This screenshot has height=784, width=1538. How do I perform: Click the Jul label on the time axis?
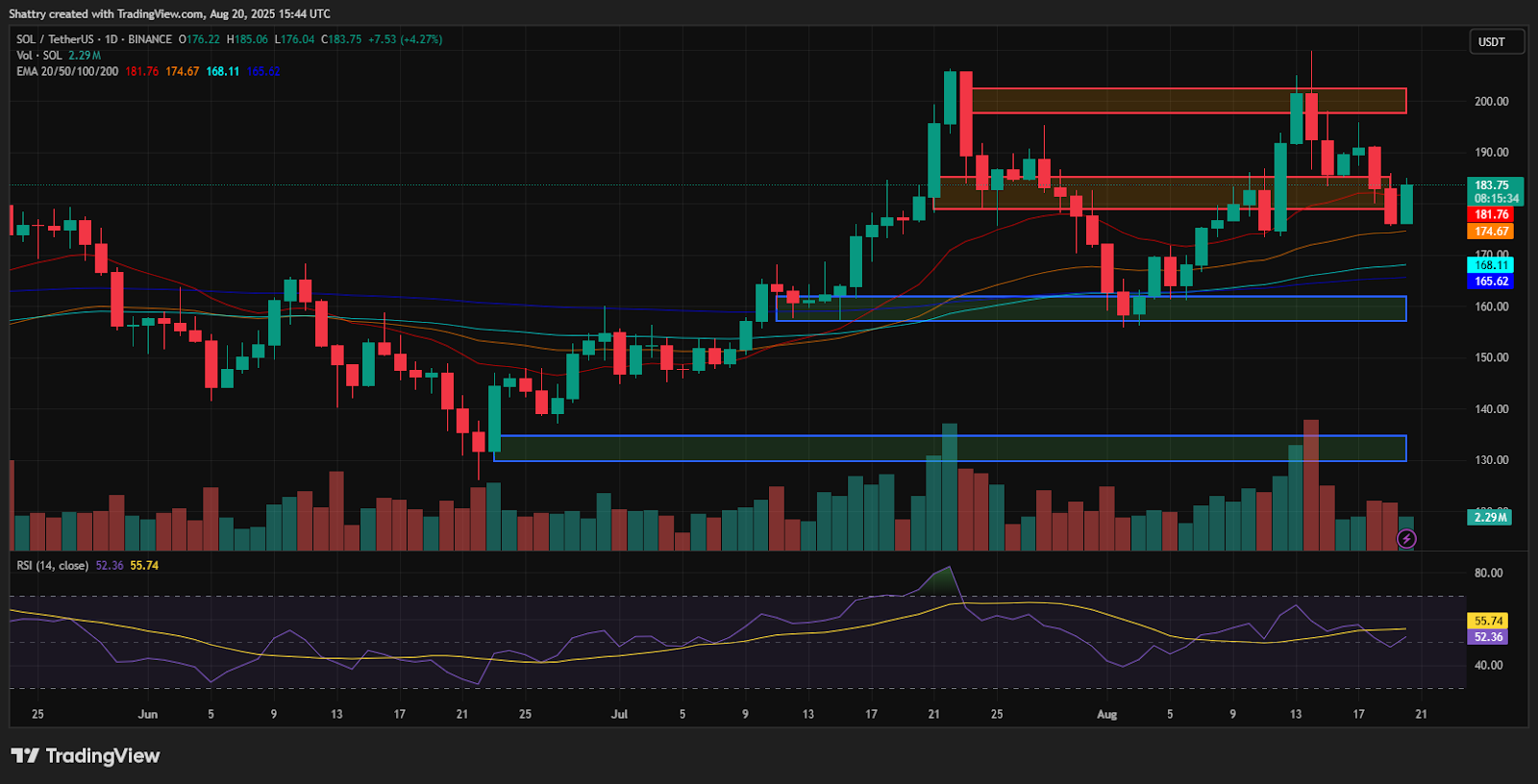pos(619,715)
